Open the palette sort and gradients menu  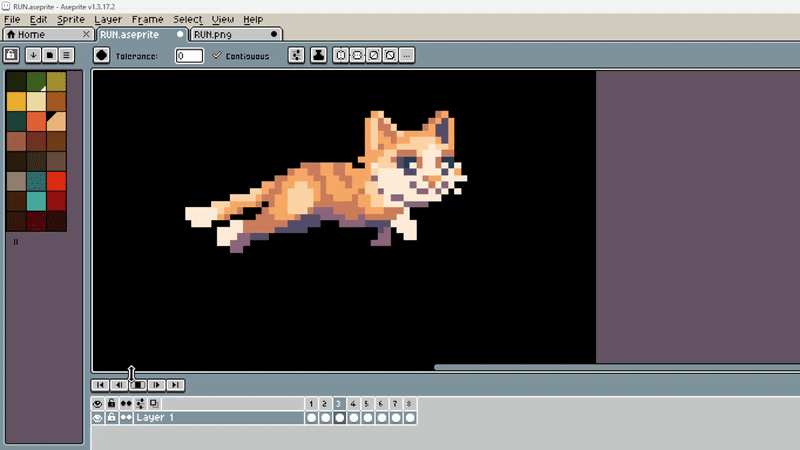(33, 55)
